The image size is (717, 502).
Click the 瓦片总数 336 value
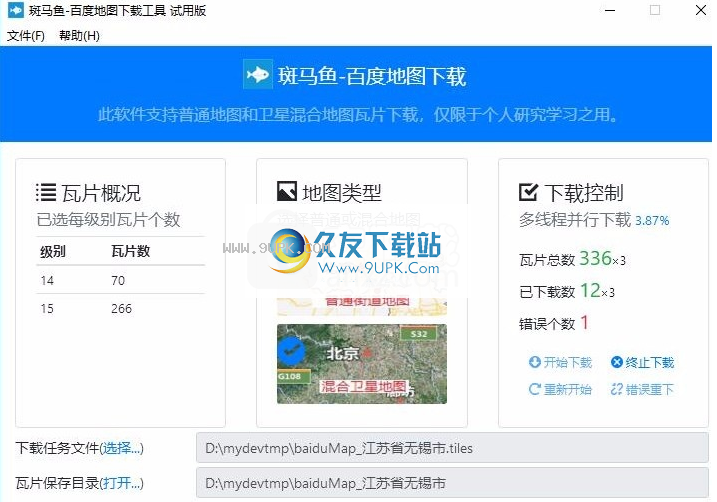pos(595,258)
